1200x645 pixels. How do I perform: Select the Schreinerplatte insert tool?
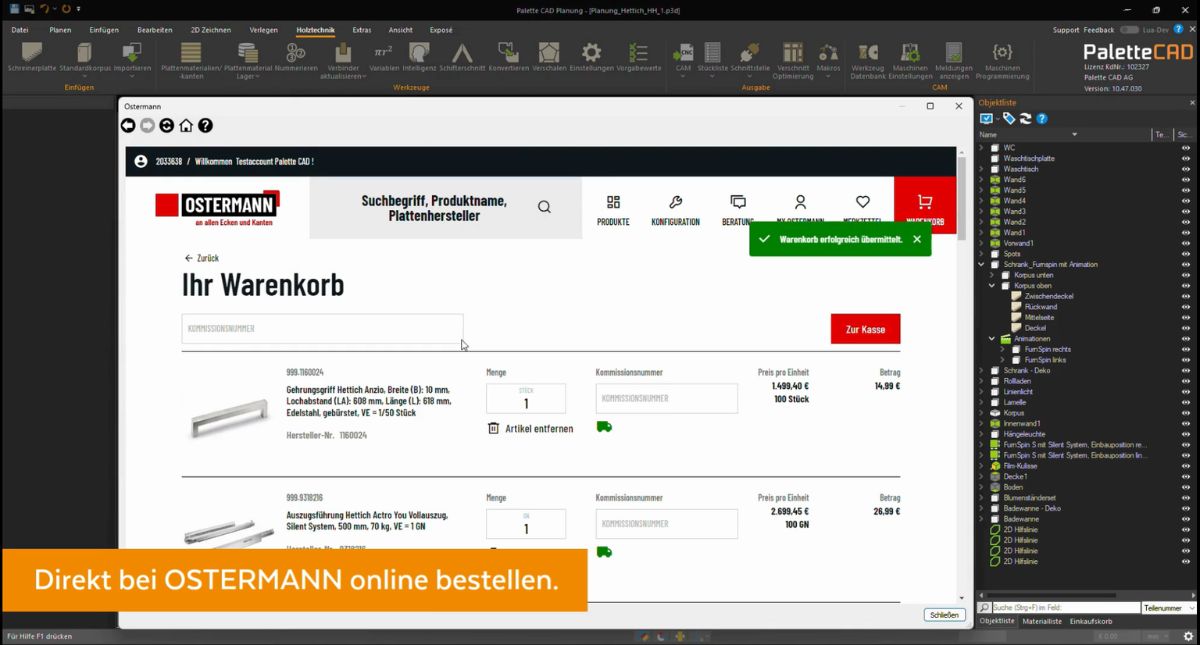(30, 57)
